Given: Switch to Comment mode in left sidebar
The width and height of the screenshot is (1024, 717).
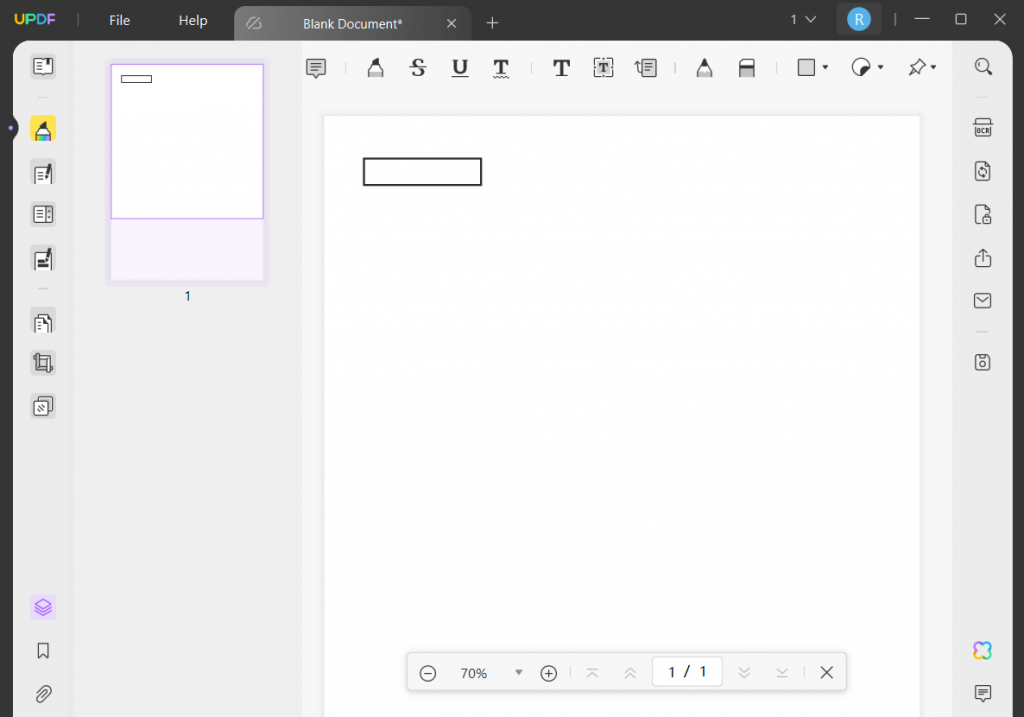Looking at the screenshot, I should click(x=43, y=128).
